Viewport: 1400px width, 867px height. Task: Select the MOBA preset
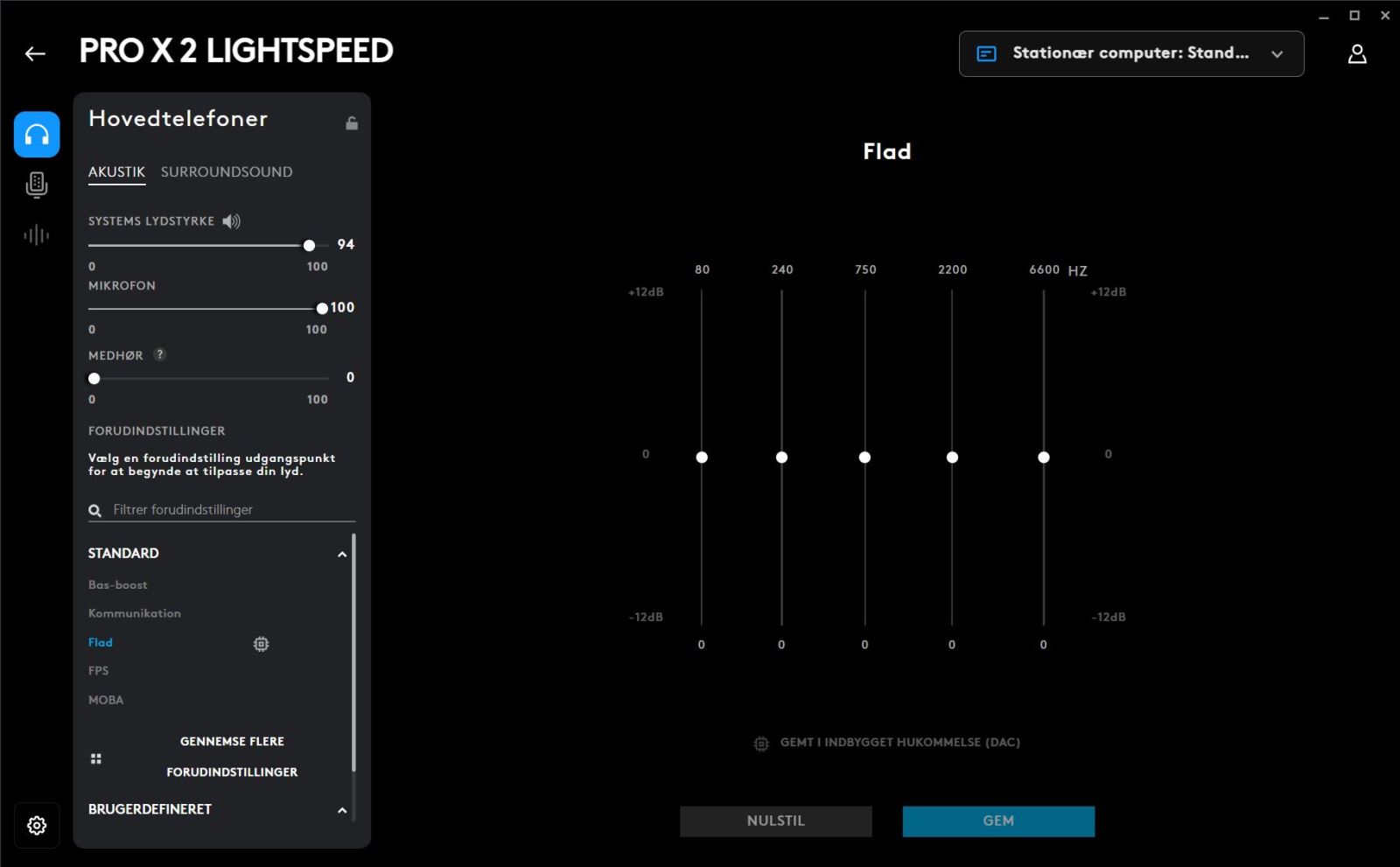click(x=106, y=700)
